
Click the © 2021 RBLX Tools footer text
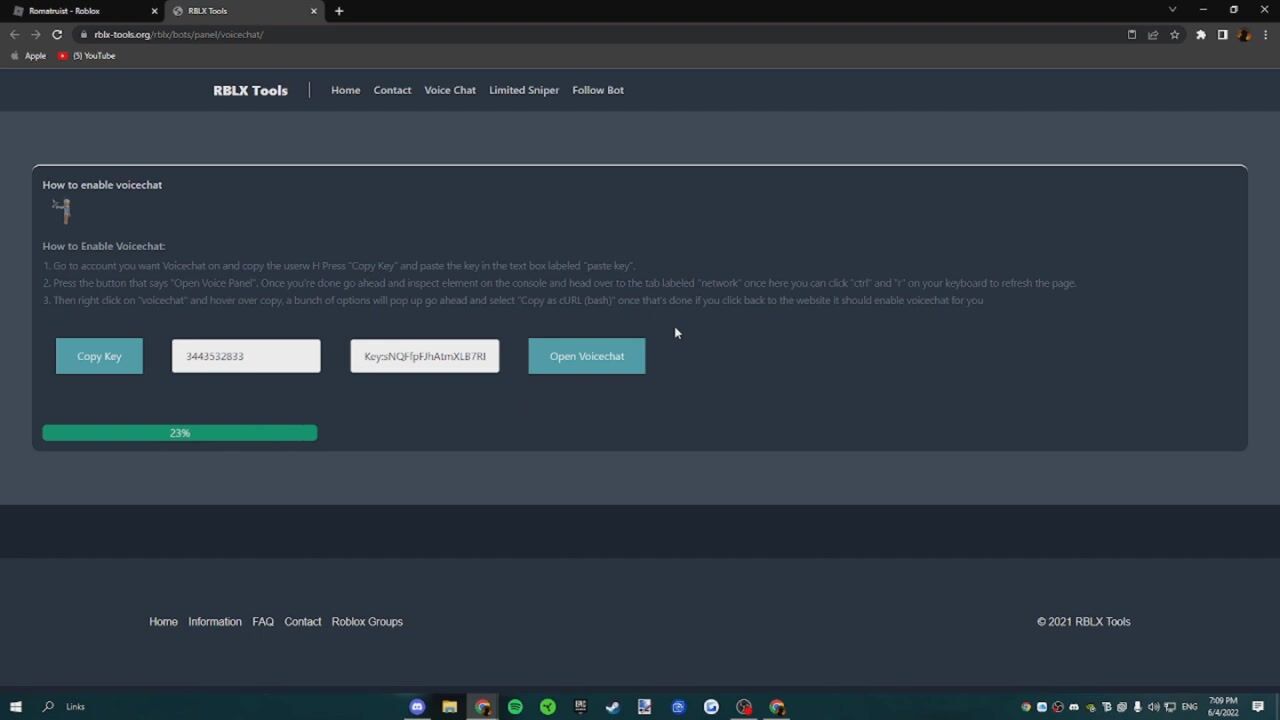tap(1084, 621)
